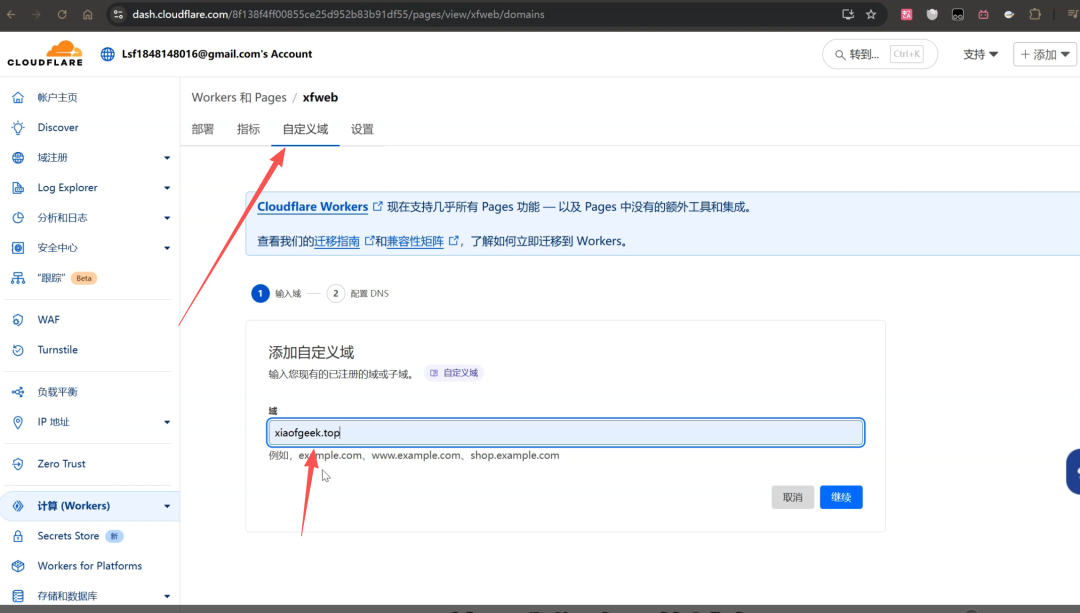1080x613 pixels.
Task: Open Turnstile in the sidebar
Action: point(58,350)
